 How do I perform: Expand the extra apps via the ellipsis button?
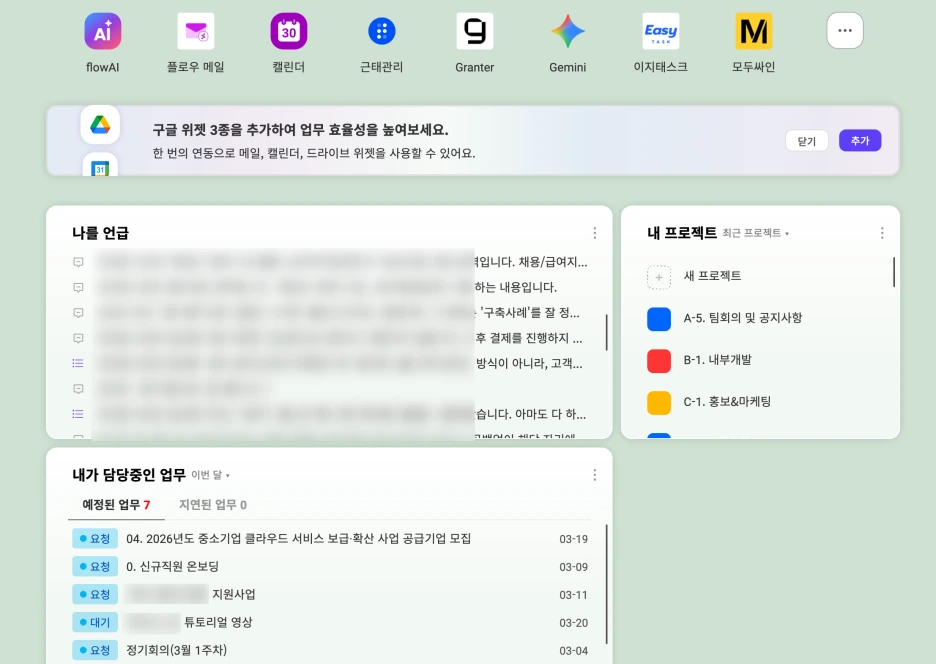pos(845,30)
